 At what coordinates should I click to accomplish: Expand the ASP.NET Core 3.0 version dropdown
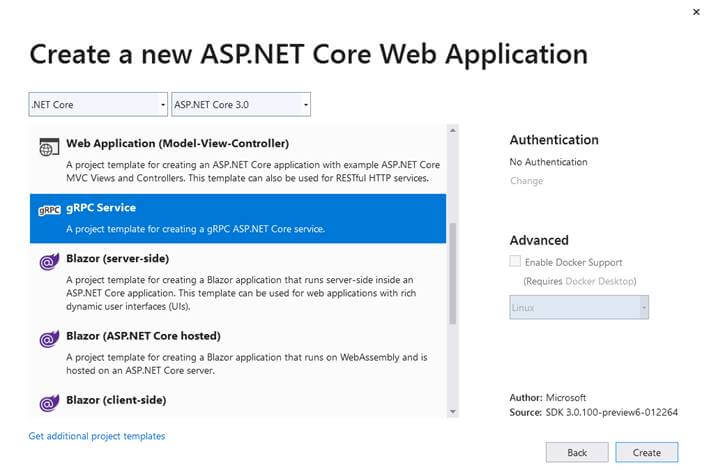(x=241, y=104)
